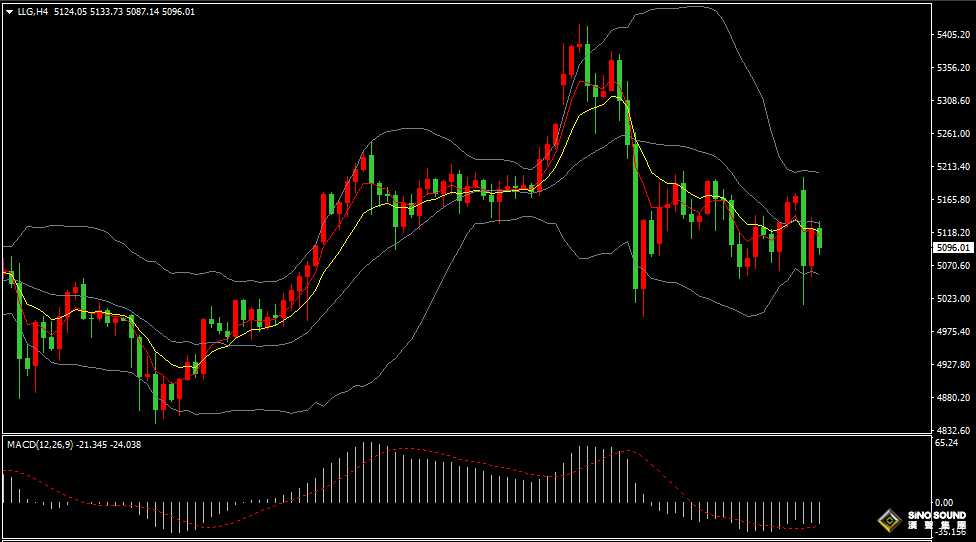Screen dimensions: 976x542
Task: Click the 5213.40 price axis label
Action: (x=953, y=167)
